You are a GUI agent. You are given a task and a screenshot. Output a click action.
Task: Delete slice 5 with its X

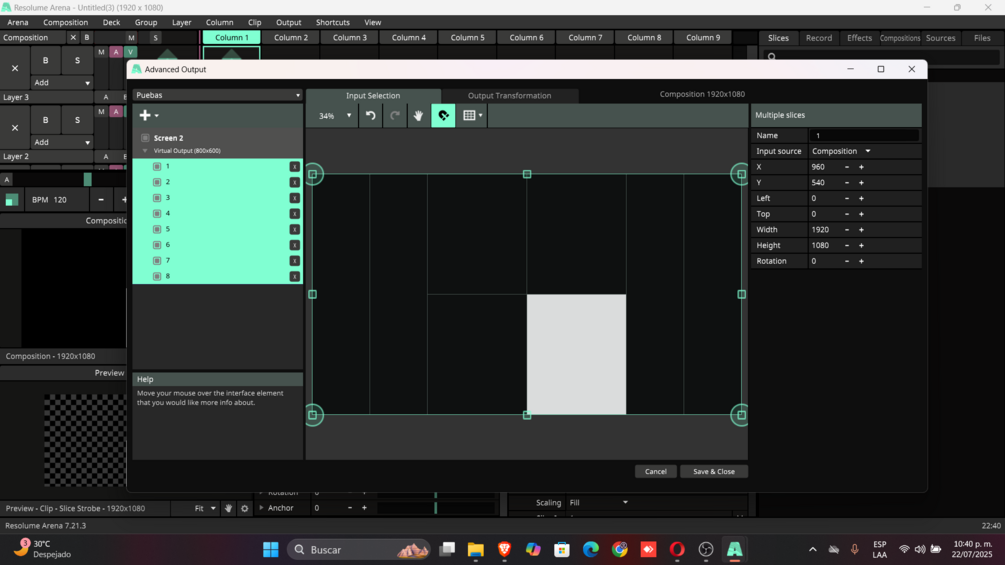point(295,229)
